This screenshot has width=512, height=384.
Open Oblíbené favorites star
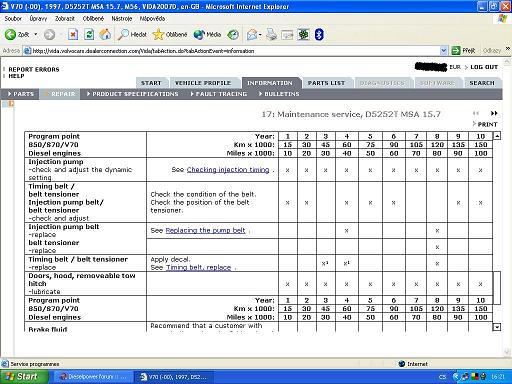[170, 34]
